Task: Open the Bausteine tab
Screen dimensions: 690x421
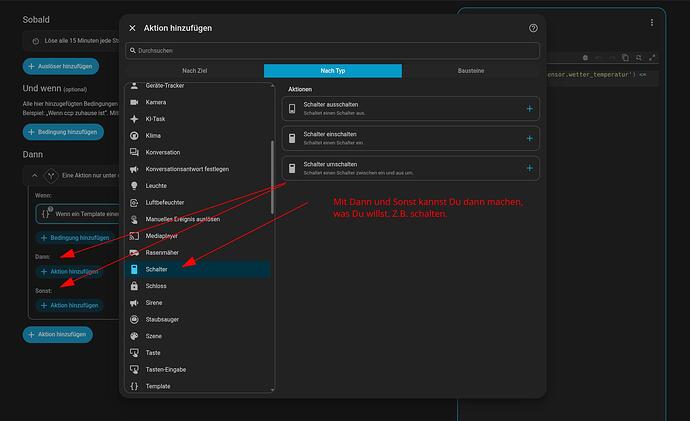Action: [470, 71]
